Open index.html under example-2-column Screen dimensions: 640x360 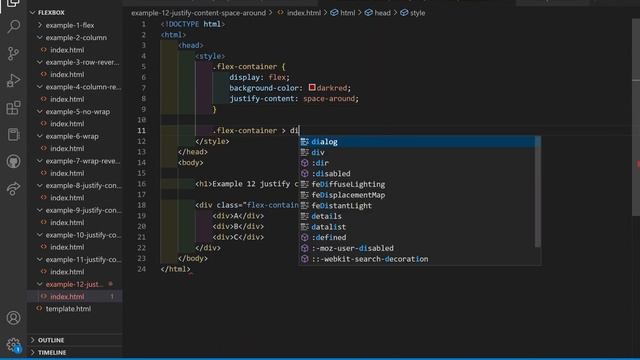[67, 50]
